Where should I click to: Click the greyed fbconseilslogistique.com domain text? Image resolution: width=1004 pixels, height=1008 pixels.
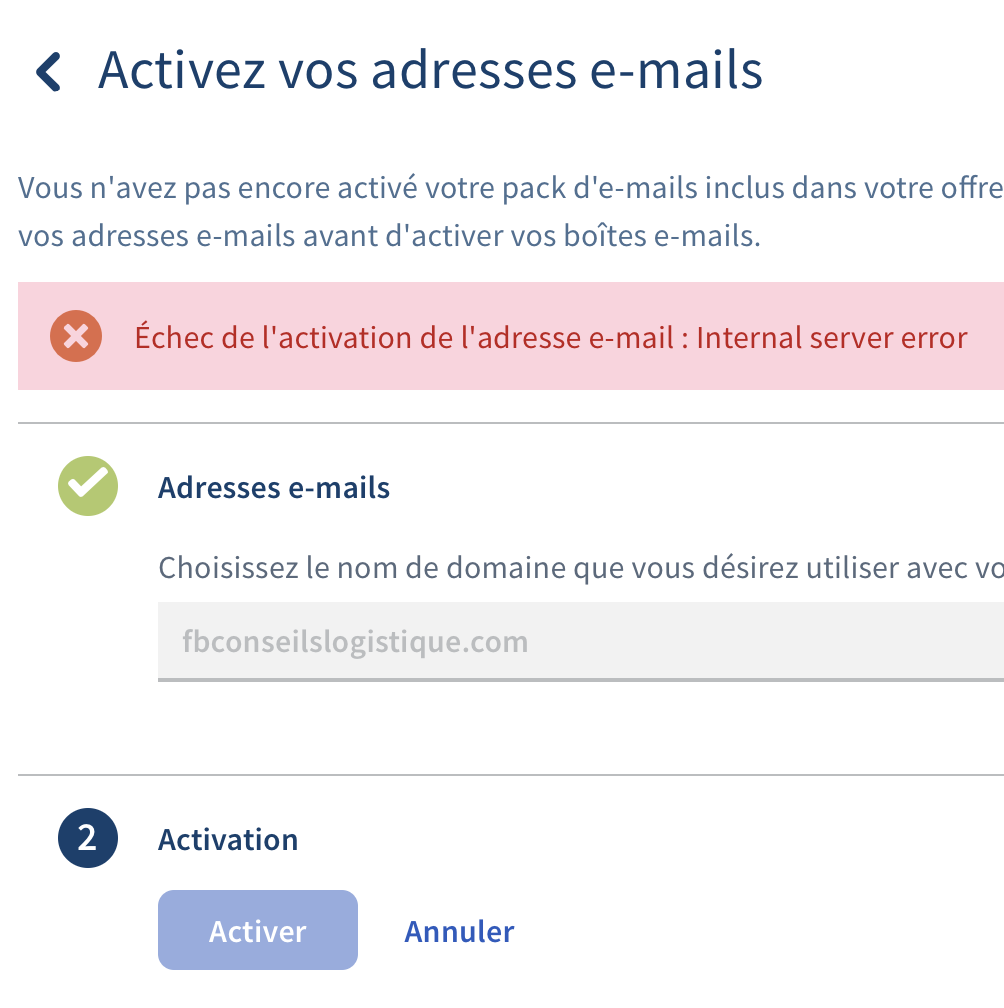(x=355, y=641)
